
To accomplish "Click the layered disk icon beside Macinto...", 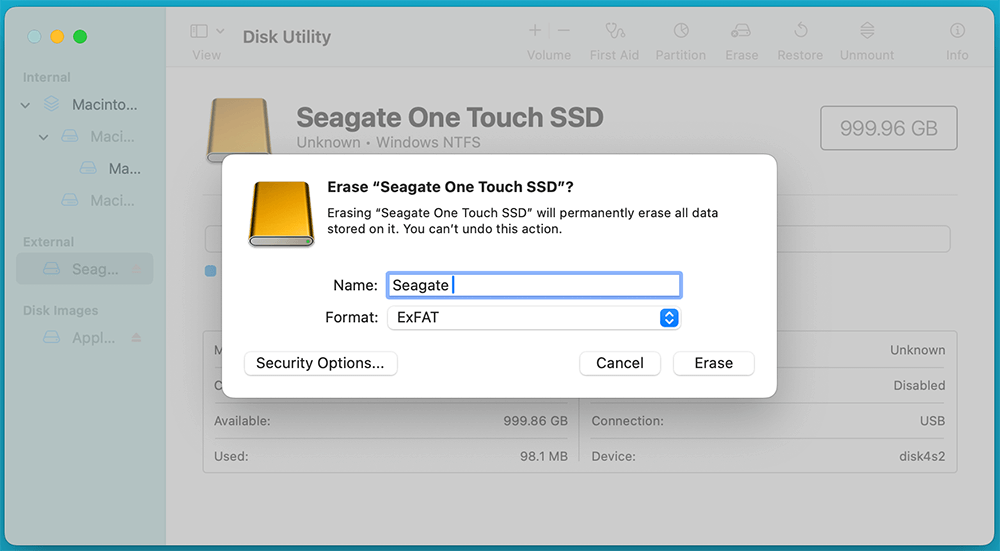I will tap(52, 103).
